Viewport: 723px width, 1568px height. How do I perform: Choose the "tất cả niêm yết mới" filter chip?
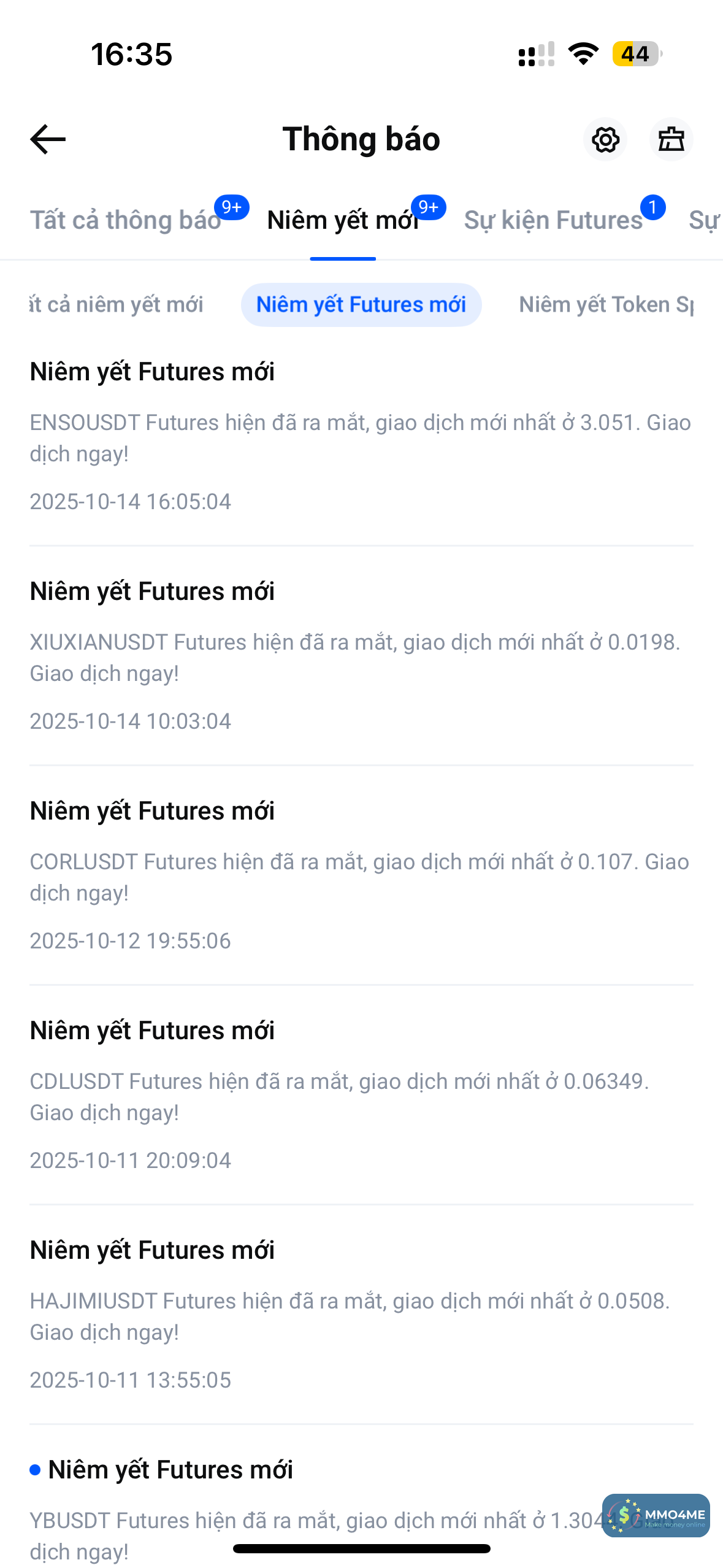pyautogui.click(x=117, y=305)
